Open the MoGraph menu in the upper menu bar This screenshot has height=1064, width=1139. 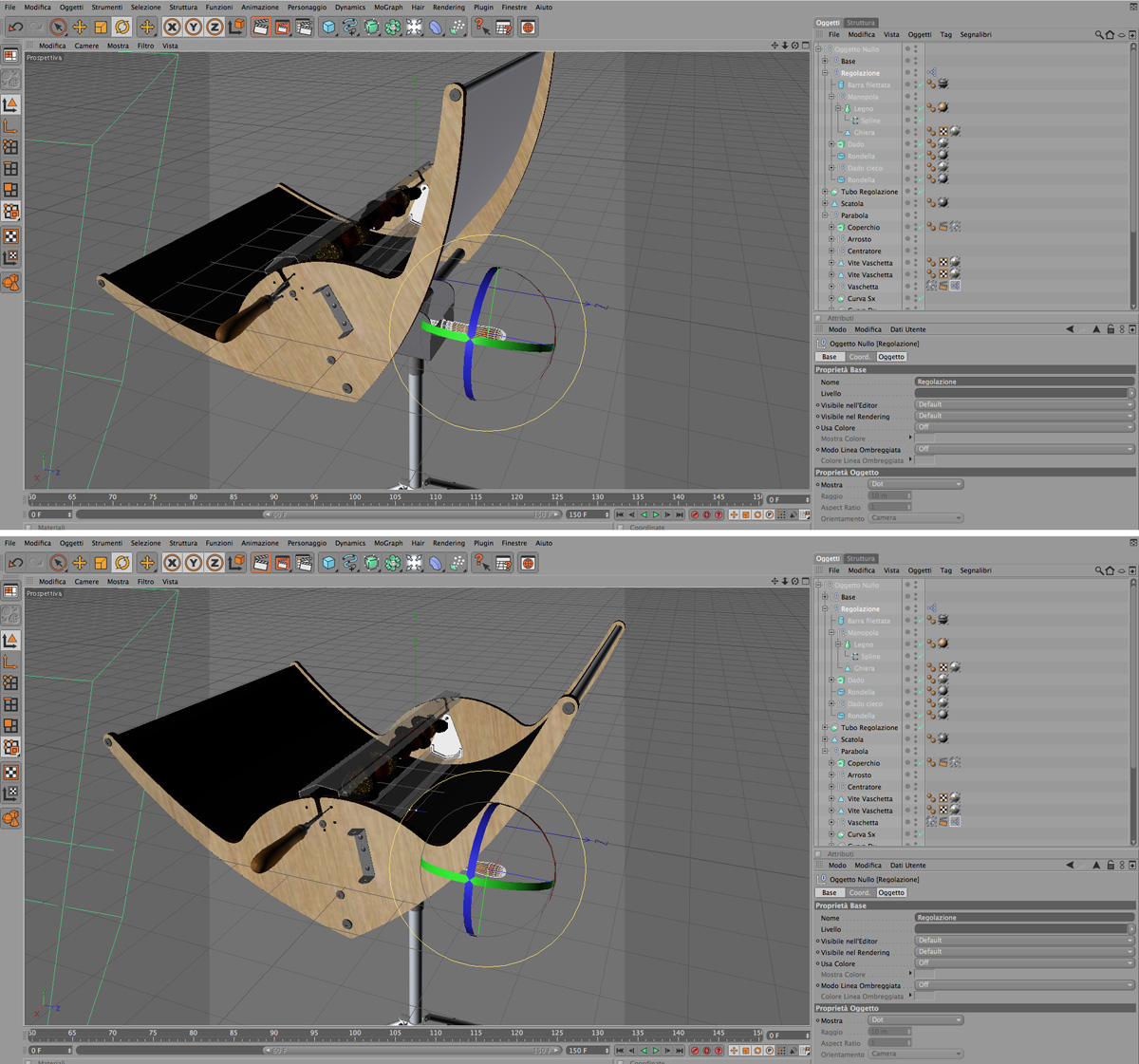click(x=387, y=7)
